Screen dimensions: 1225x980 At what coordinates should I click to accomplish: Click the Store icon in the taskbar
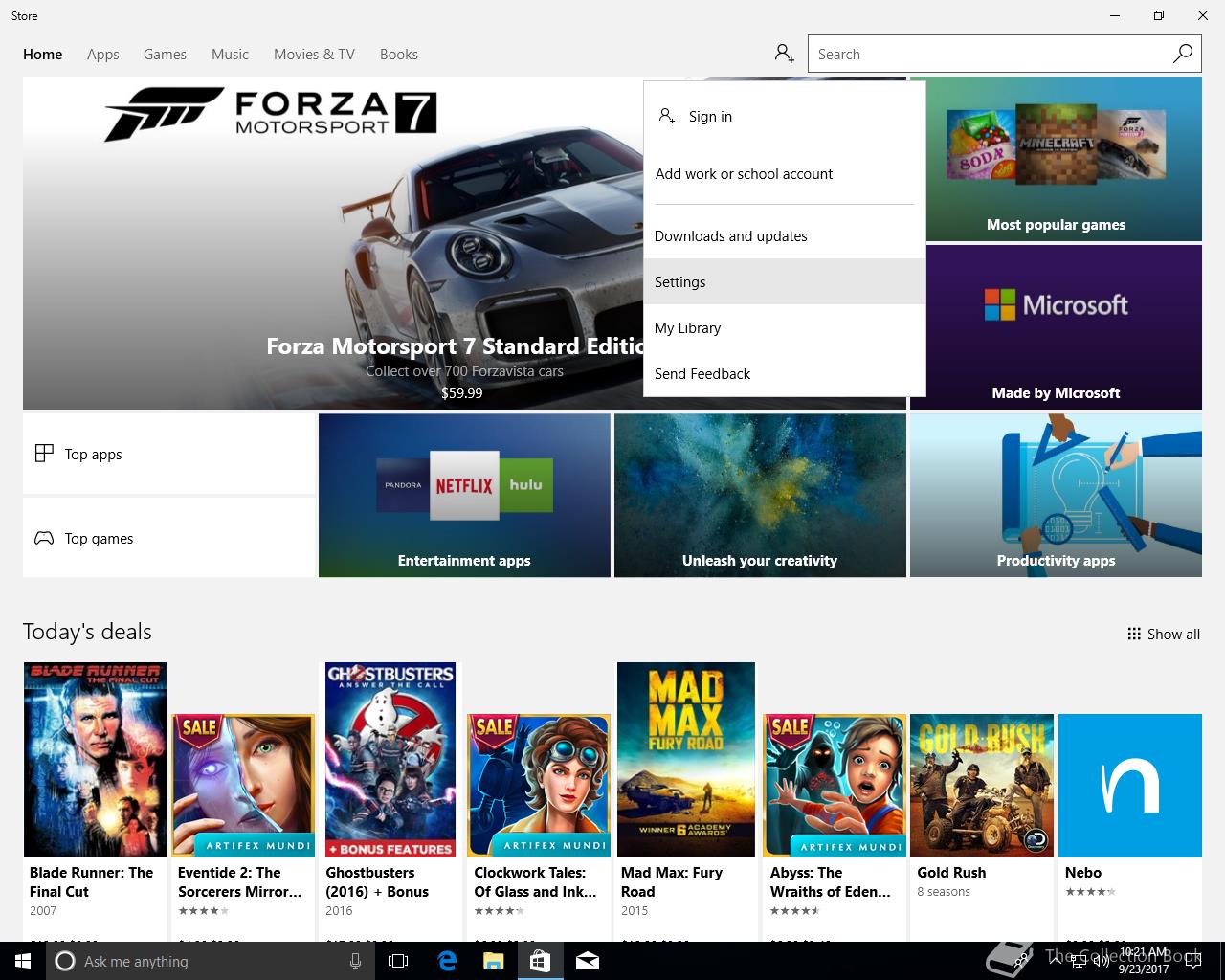[540, 961]
